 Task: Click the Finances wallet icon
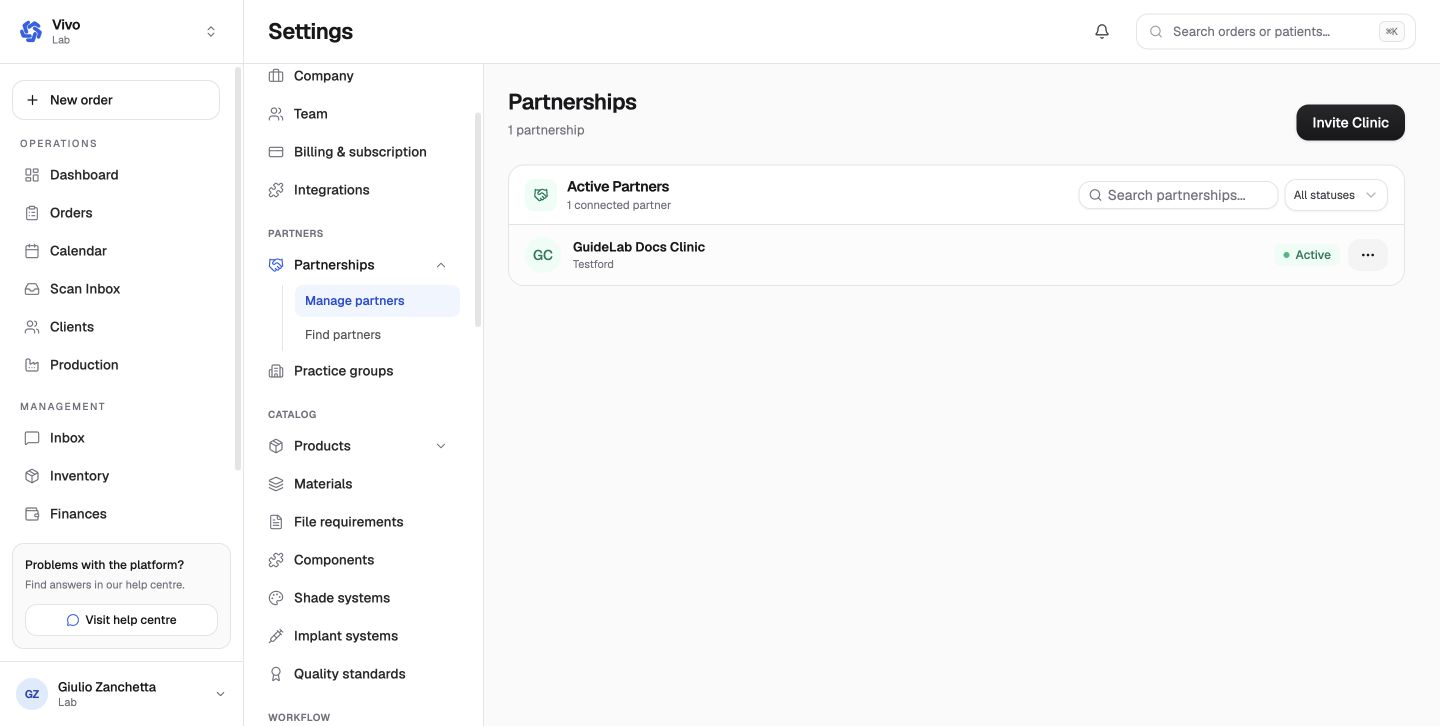pyautogui.click(x=32, y=514)
